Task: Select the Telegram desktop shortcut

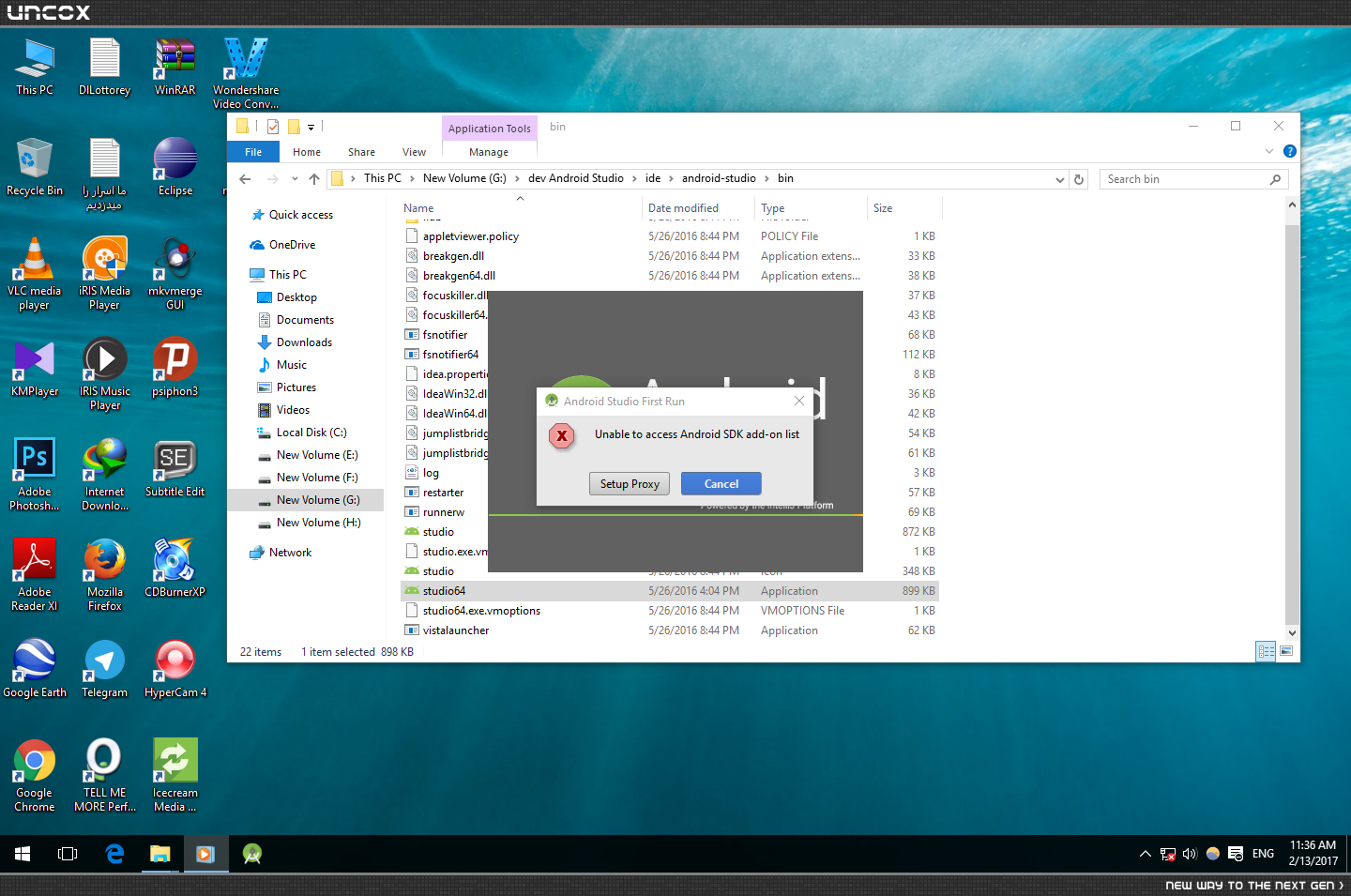Action: pos(105,669)
